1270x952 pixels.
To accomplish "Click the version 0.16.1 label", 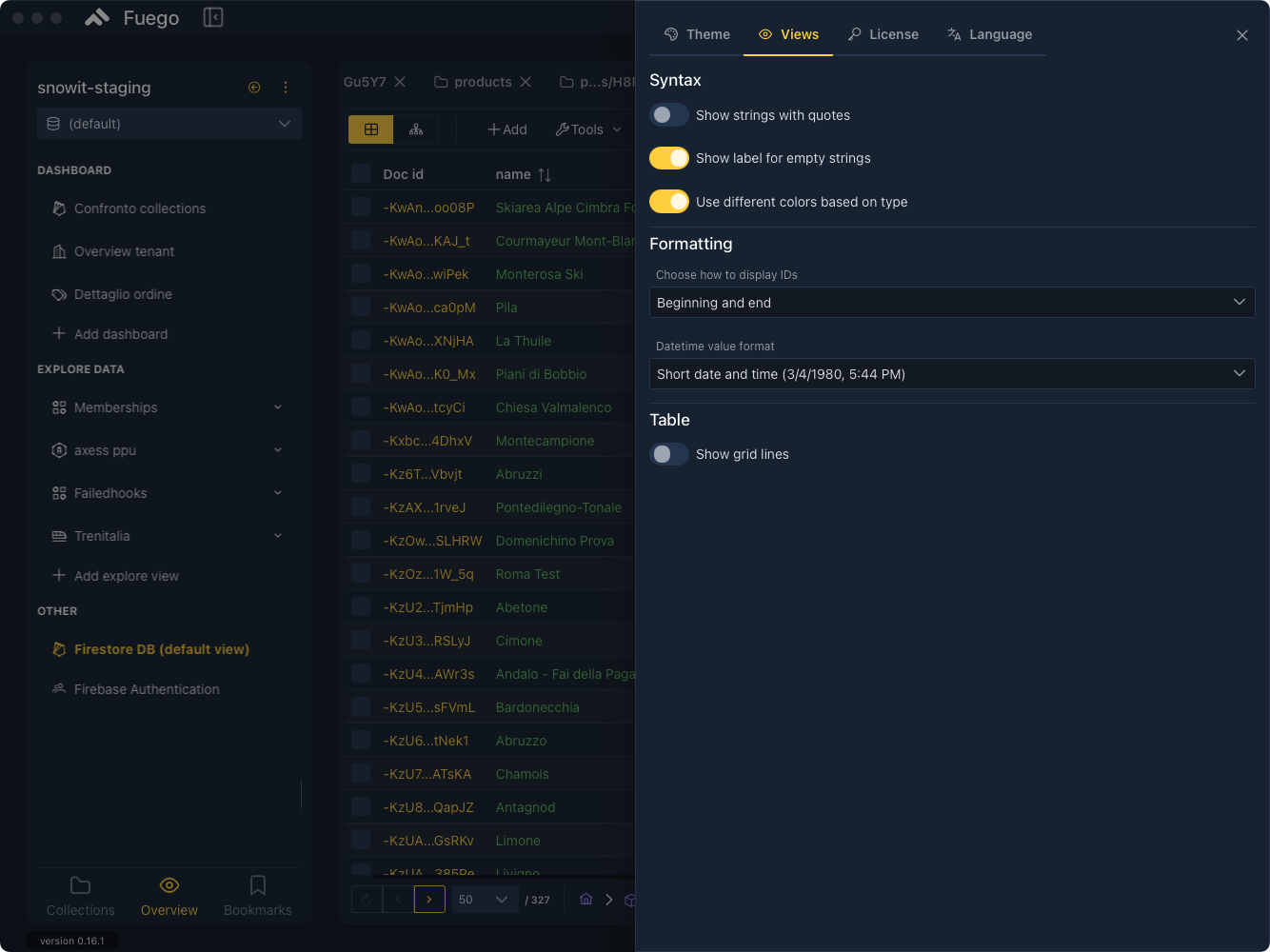I will [x=72, y=941].
